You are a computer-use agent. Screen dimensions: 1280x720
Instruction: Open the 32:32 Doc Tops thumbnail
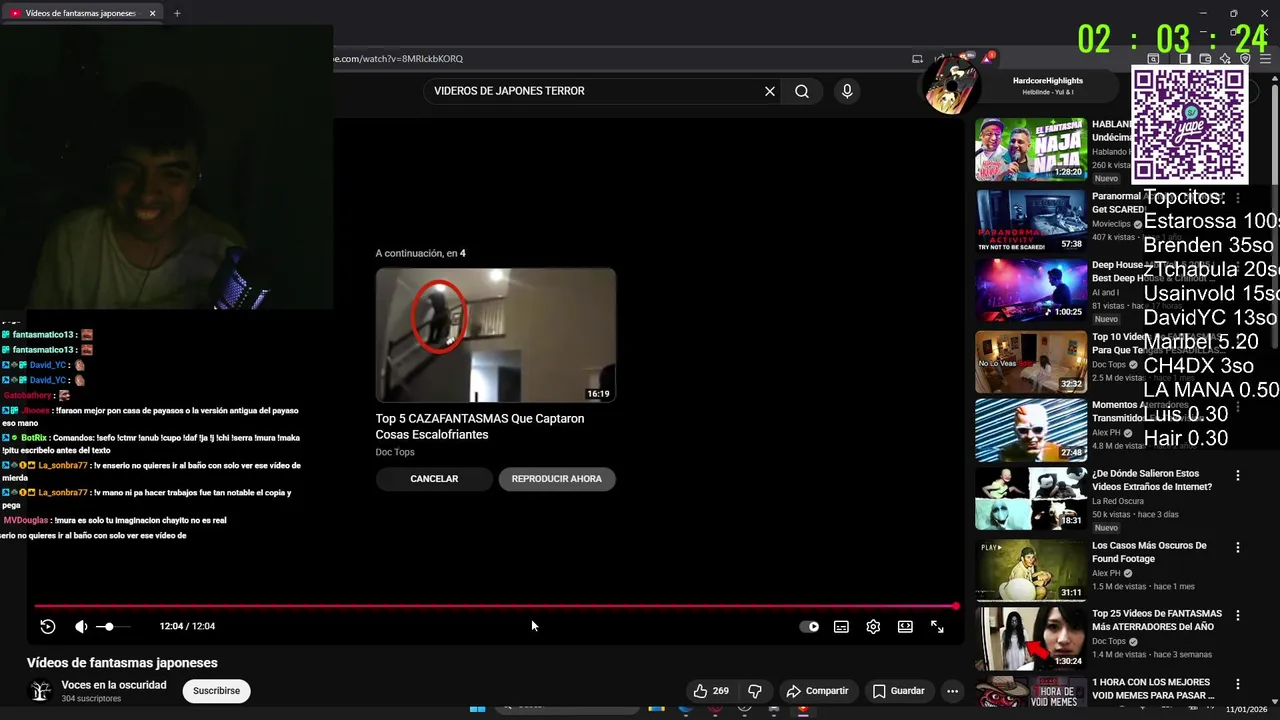(1031, 361)
